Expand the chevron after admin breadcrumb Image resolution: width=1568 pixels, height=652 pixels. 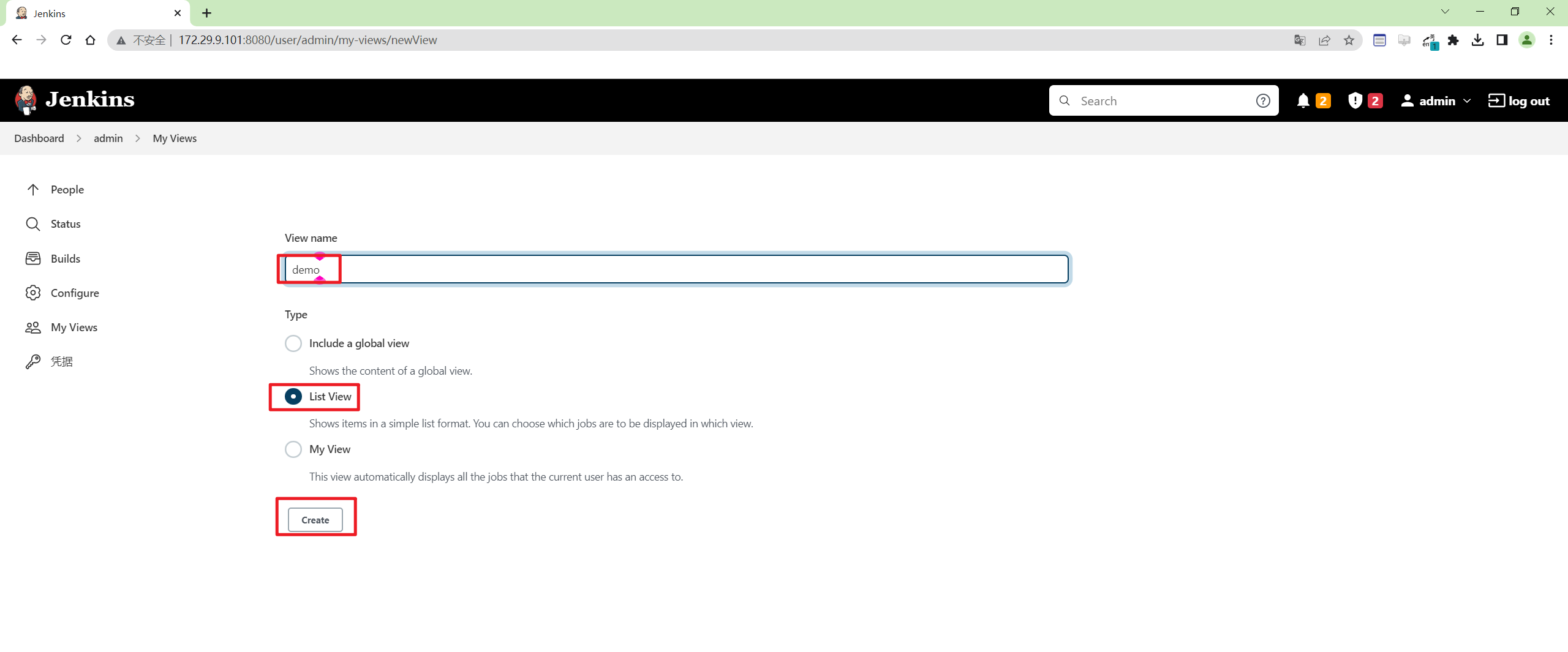138,138
